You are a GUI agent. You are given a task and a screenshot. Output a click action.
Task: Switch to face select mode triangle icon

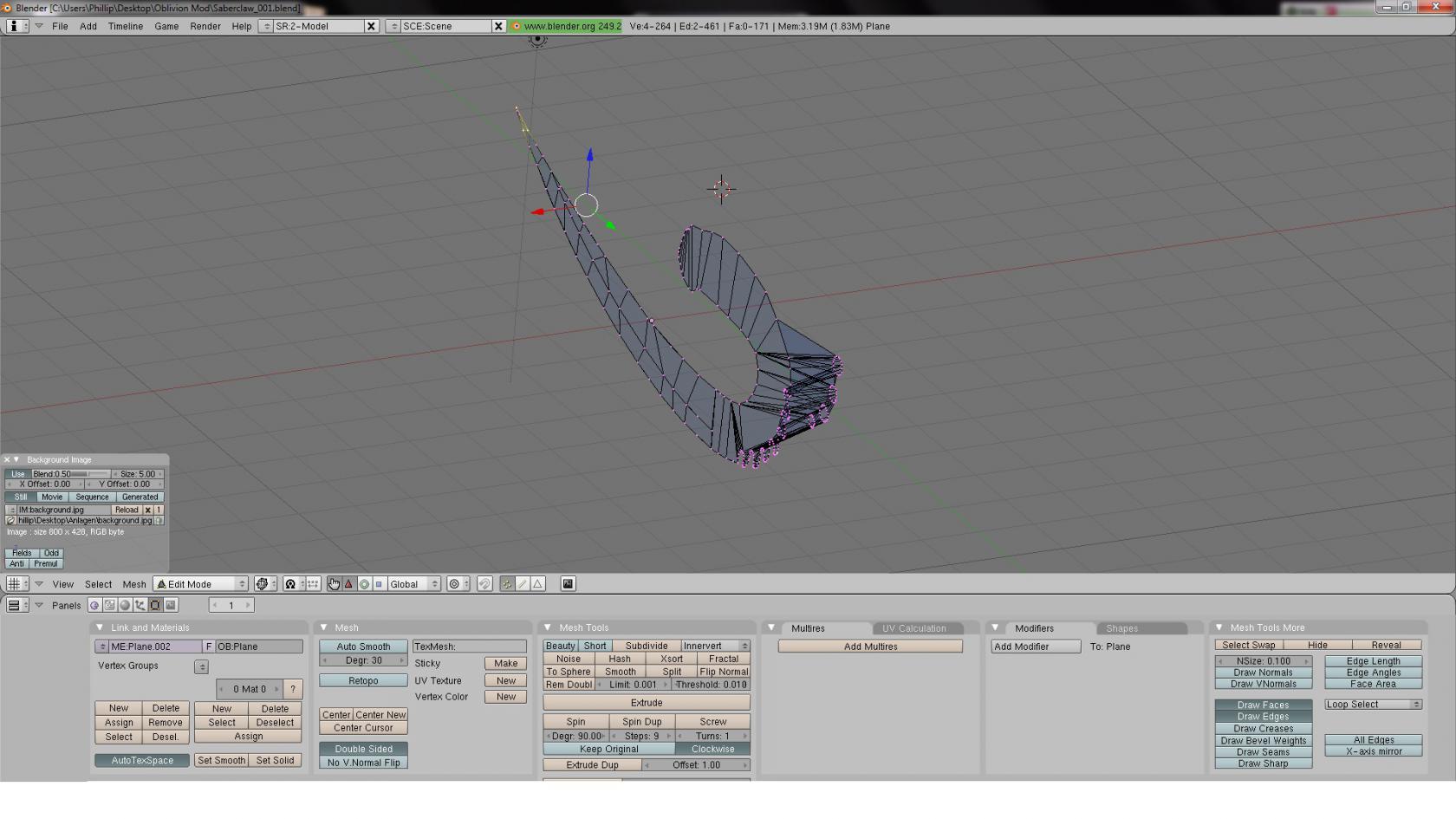click(x=537, y=584)
